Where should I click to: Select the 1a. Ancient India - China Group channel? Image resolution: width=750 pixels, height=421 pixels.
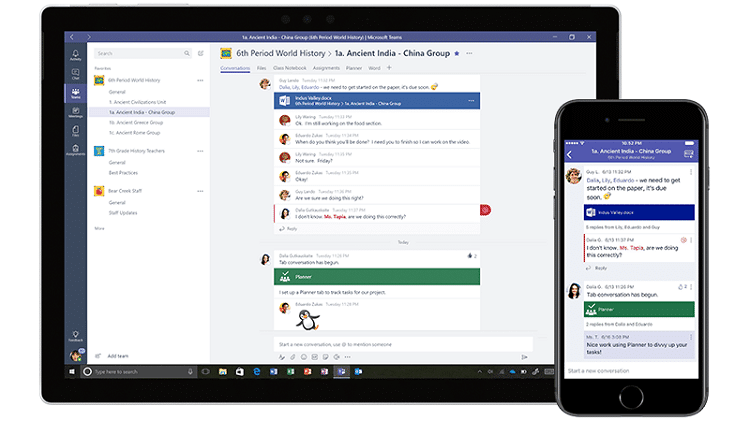(x=149, y=112)
